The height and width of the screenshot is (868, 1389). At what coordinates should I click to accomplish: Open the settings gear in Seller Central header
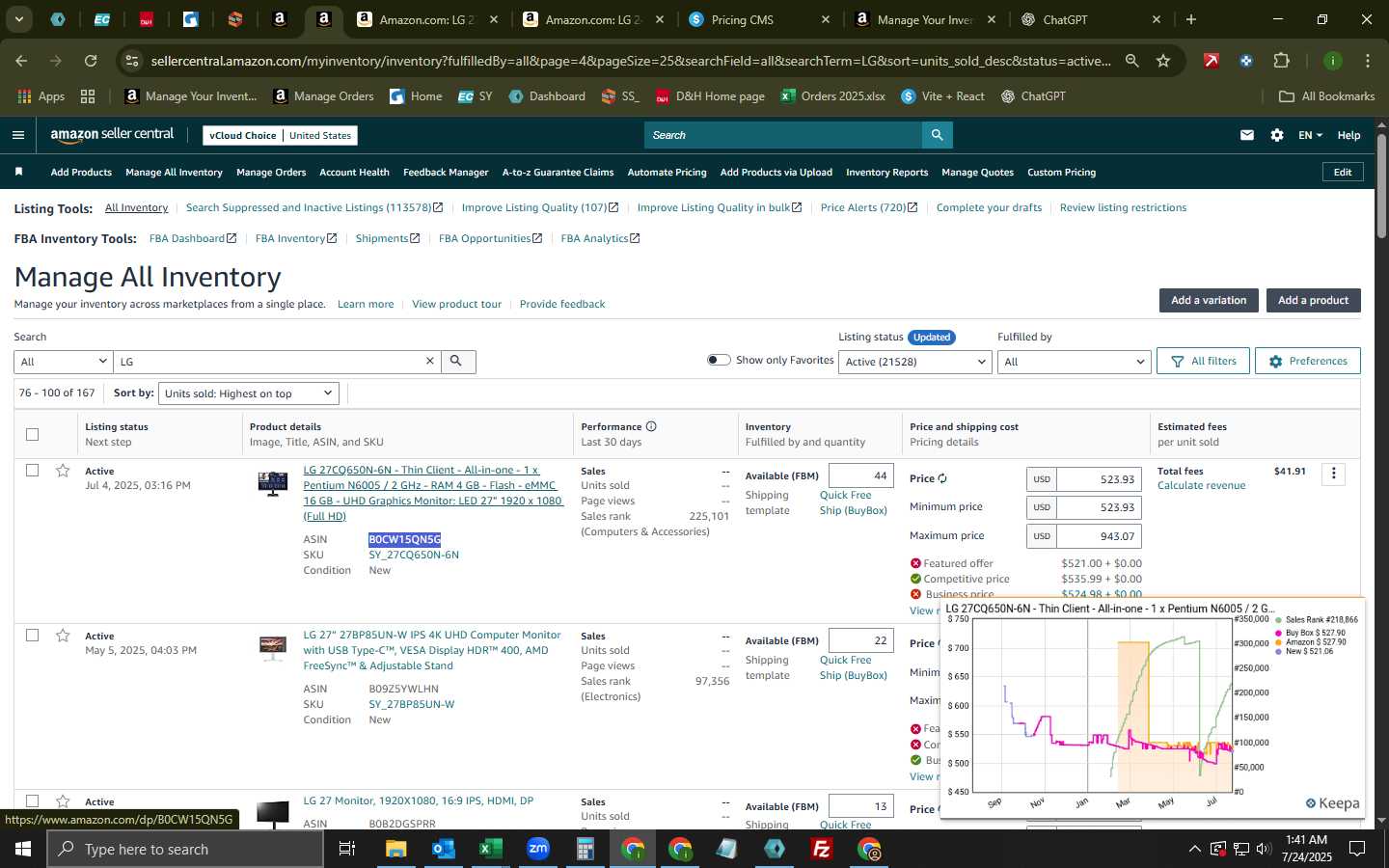(x=1277, y=135)
